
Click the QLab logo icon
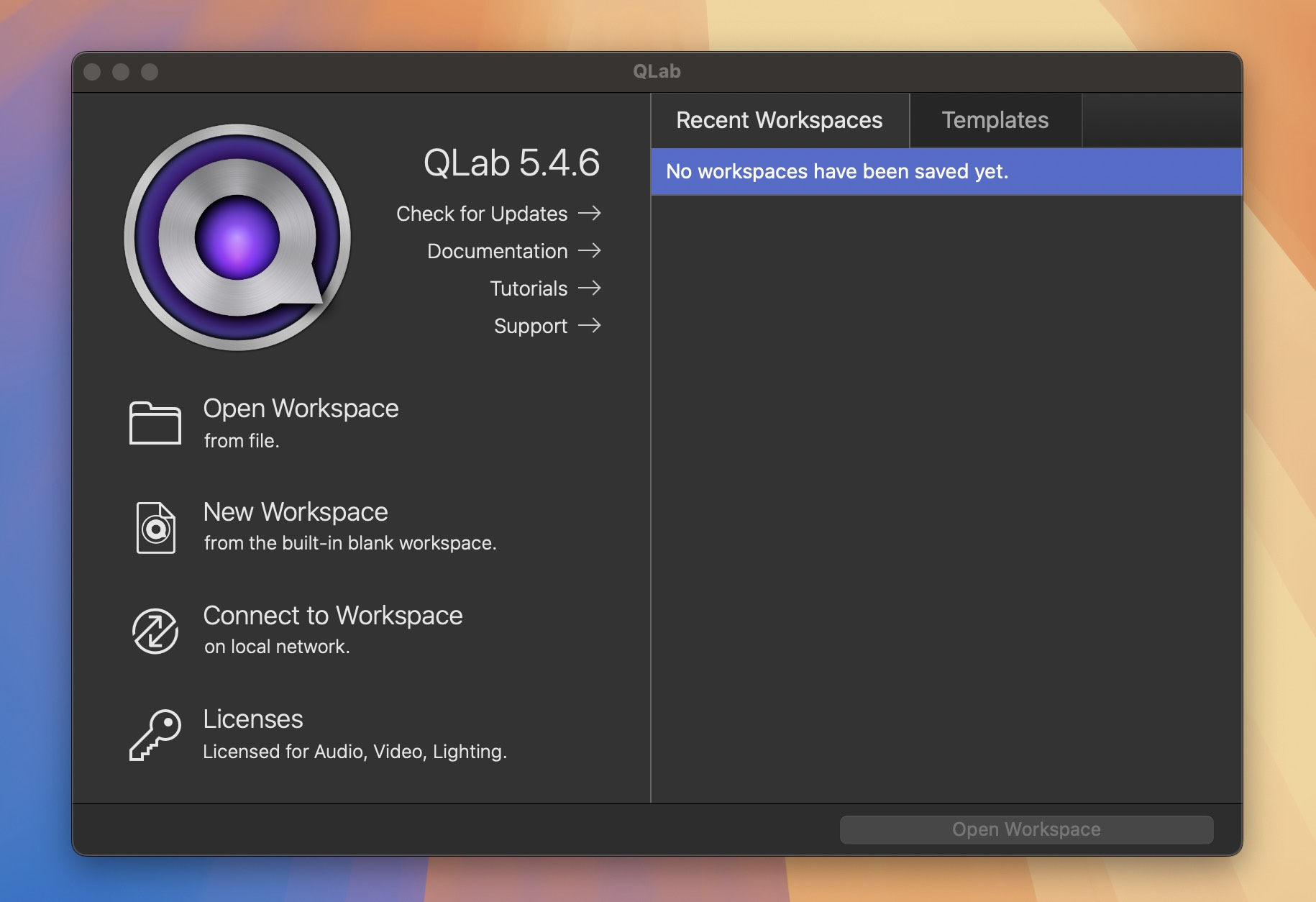[x=237, y=237]
